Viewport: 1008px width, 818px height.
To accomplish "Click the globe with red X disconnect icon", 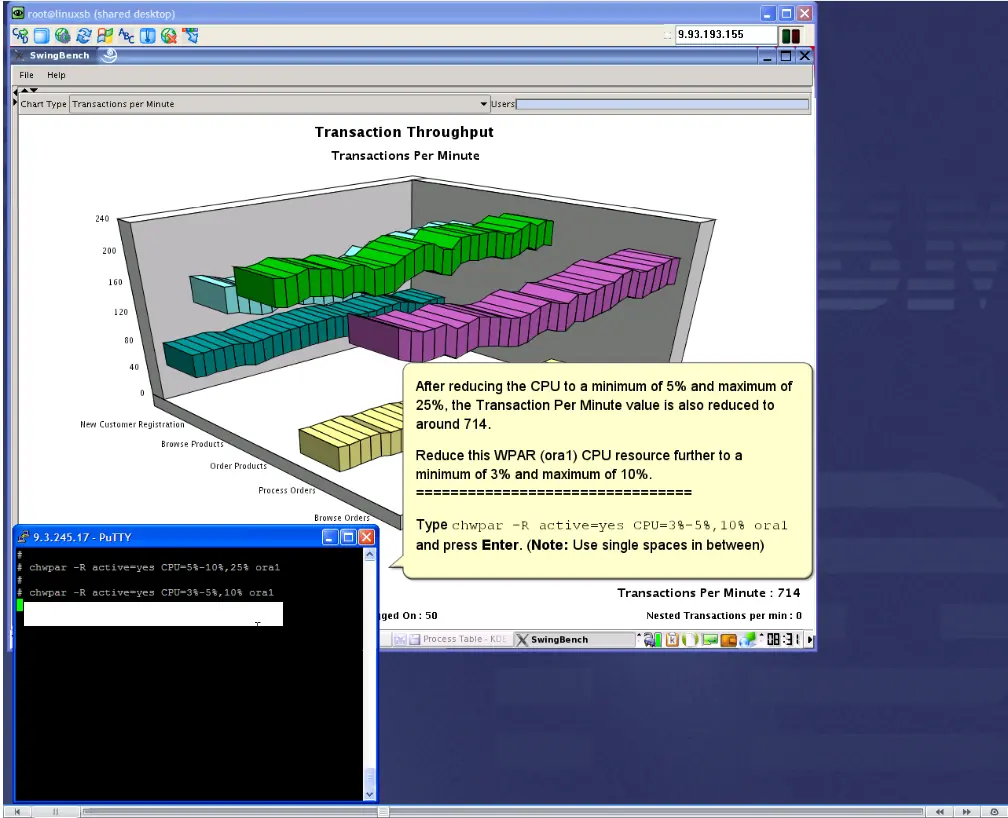I will coord(168,36).
